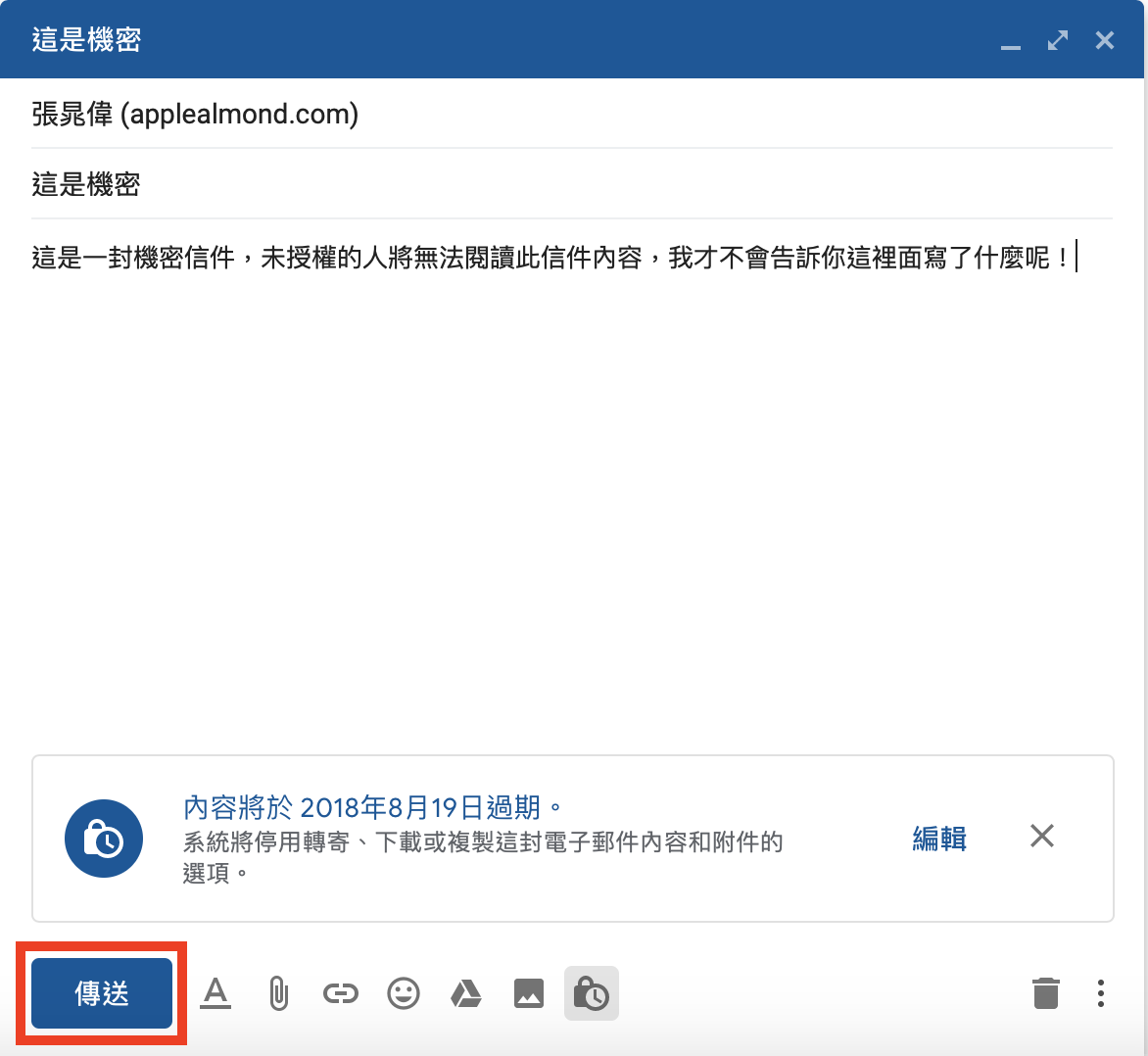Click the subject field 這是機密
The image size is (1148, 1056).
coord(572,184)
